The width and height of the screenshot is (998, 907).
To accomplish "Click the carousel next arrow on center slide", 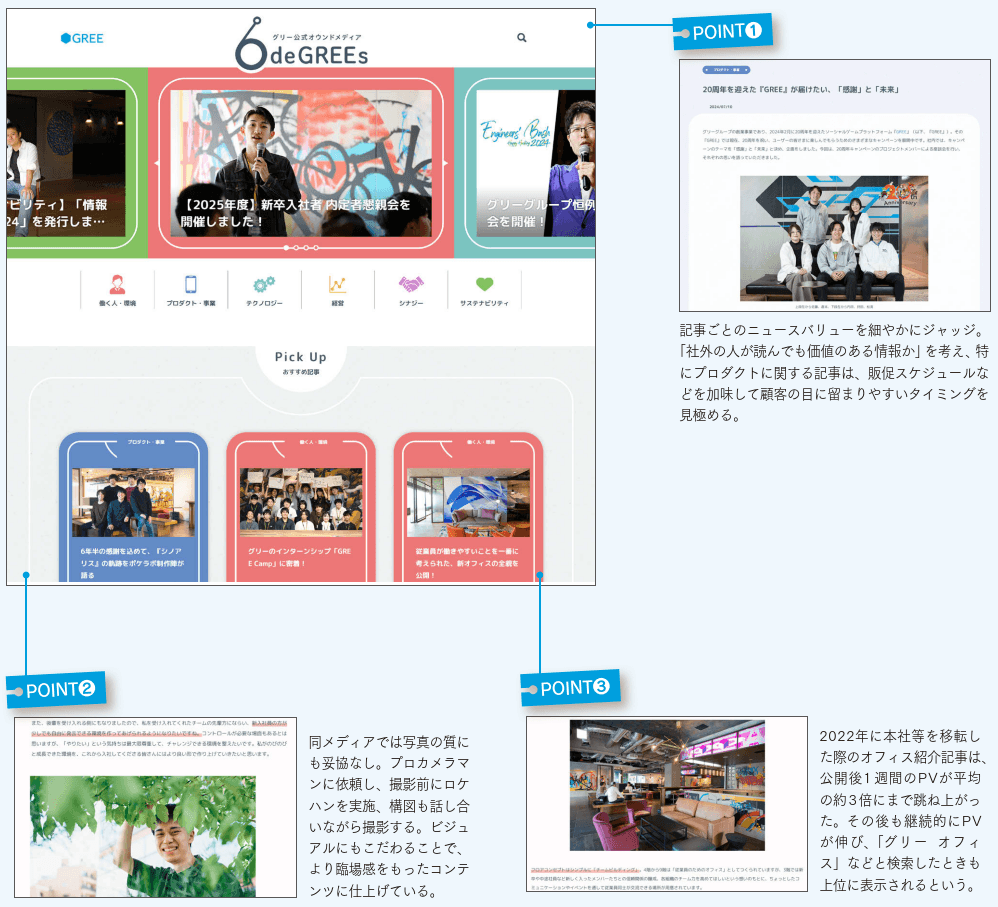I will point(446,163).
